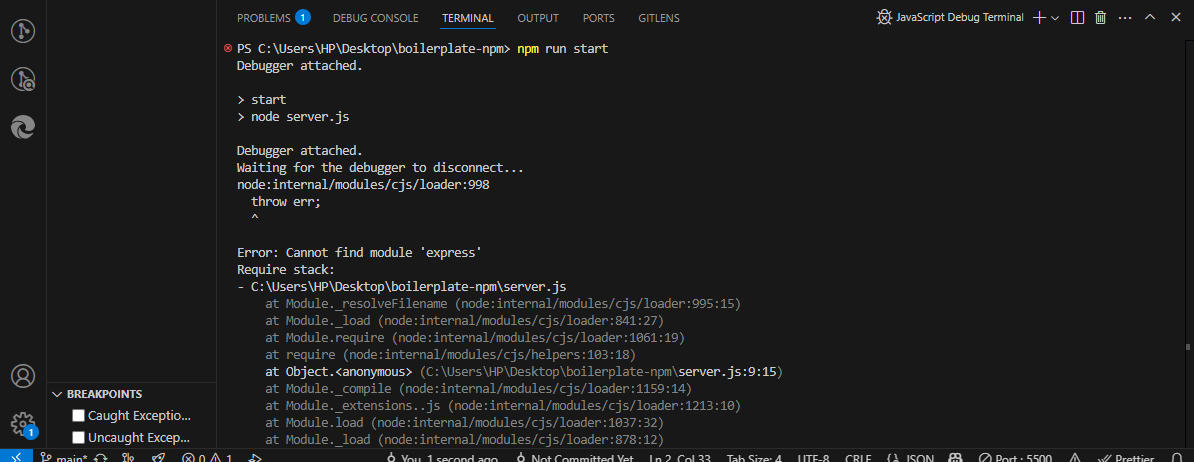Screen dimensions: 1194x462
Task: Click the 'at Module.load' stack line
Action: [463, 422]
